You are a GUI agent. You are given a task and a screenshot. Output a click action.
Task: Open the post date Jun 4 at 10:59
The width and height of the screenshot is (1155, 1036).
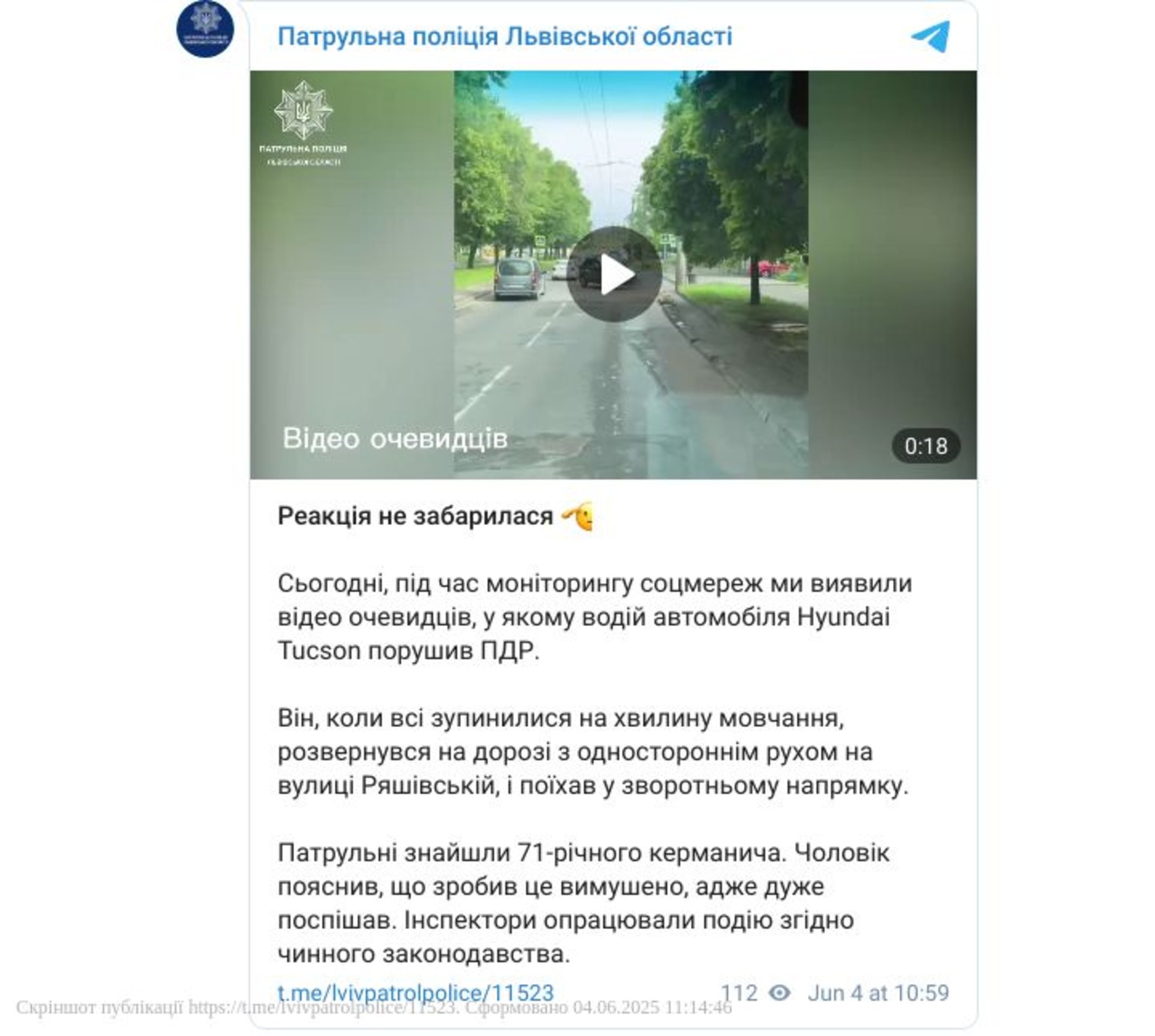[878, 992]
